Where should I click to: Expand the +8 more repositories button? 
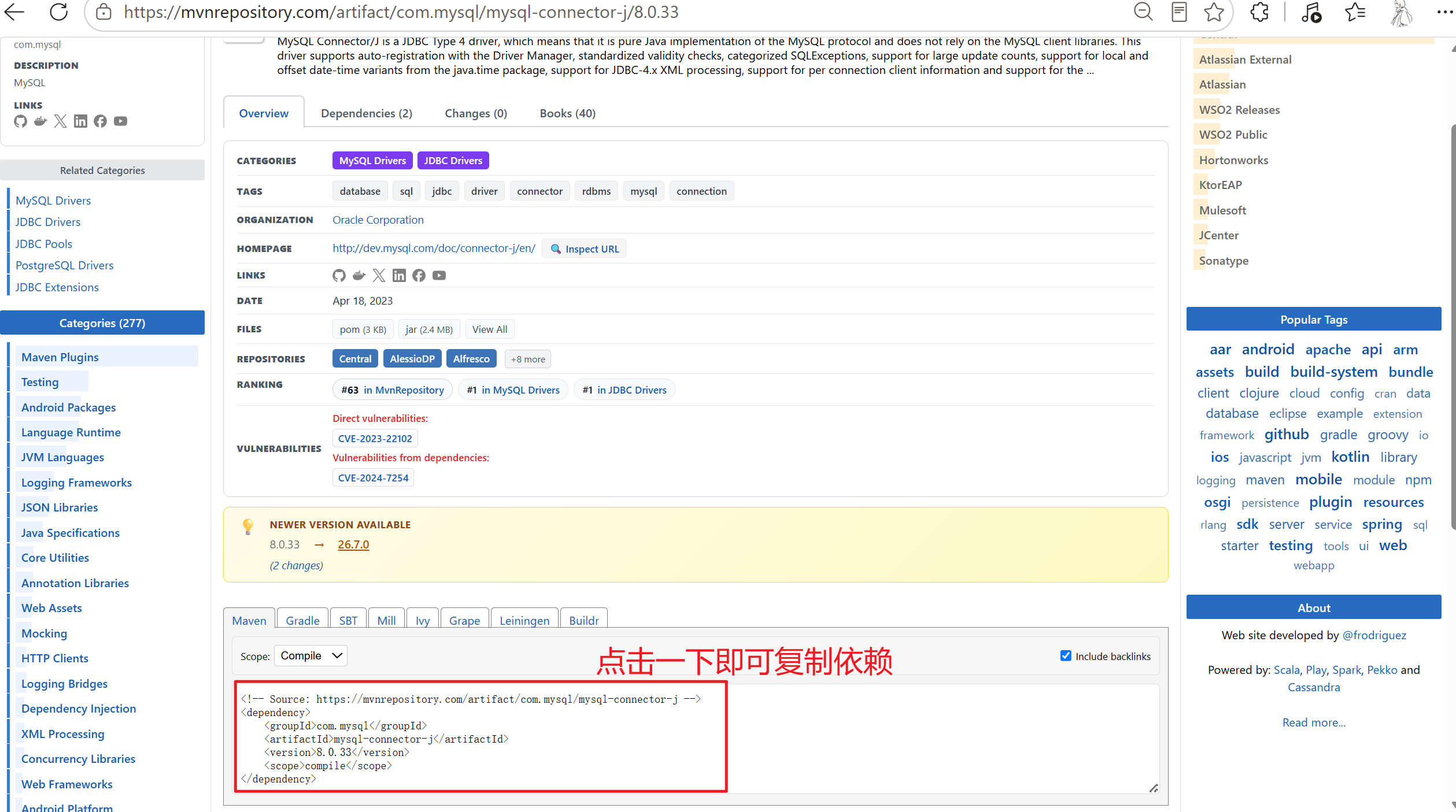coord(527,359)
